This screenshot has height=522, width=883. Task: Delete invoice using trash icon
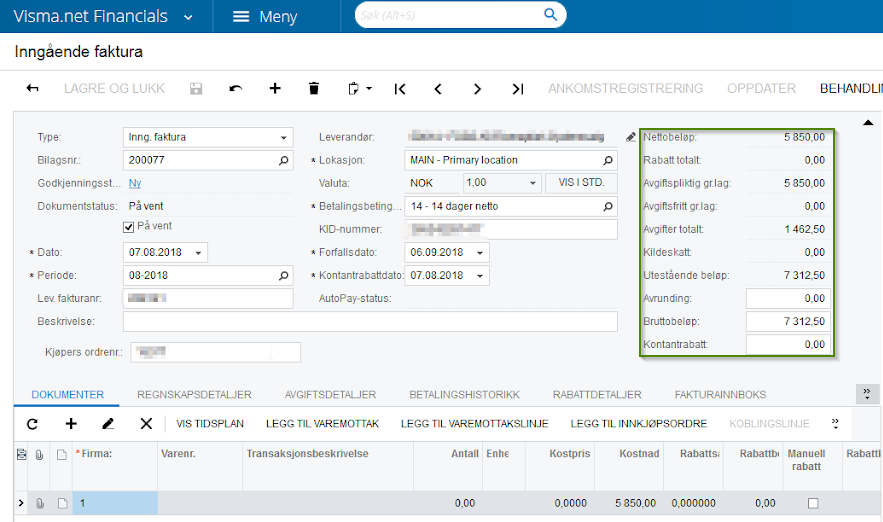[314, 89]
